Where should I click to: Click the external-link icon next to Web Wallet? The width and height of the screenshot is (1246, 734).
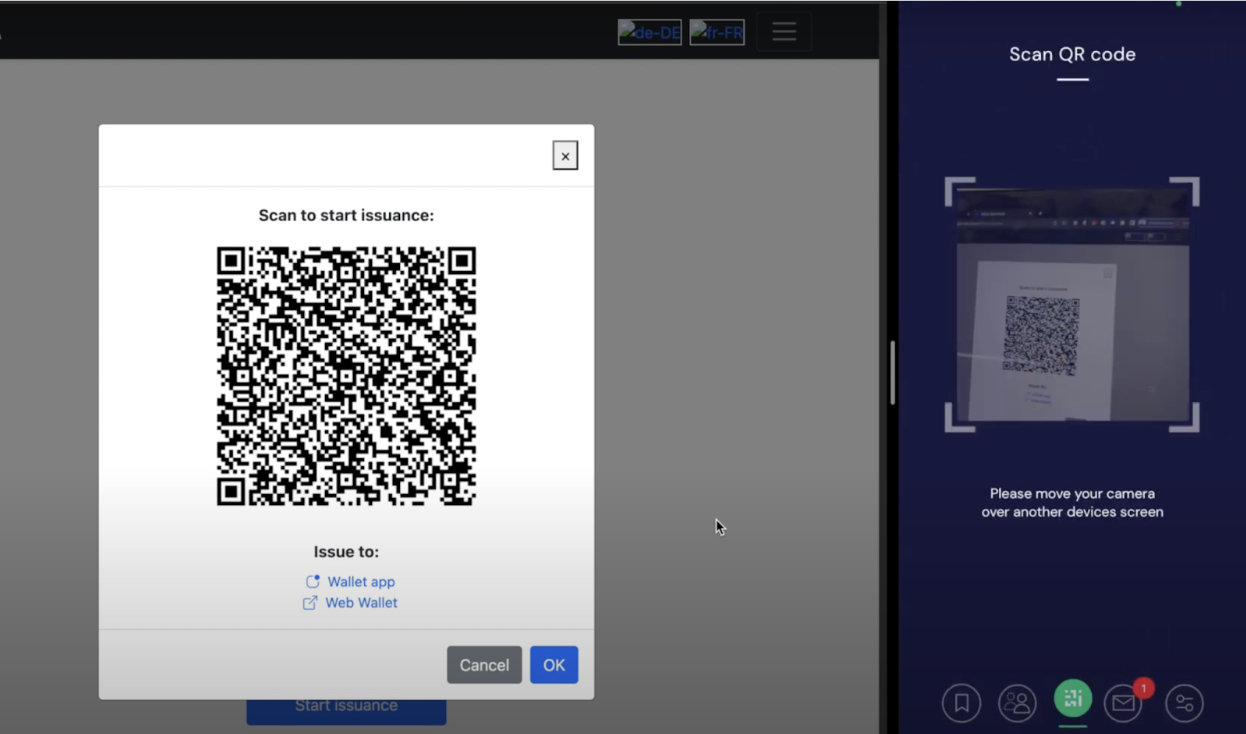pos(310,603)
